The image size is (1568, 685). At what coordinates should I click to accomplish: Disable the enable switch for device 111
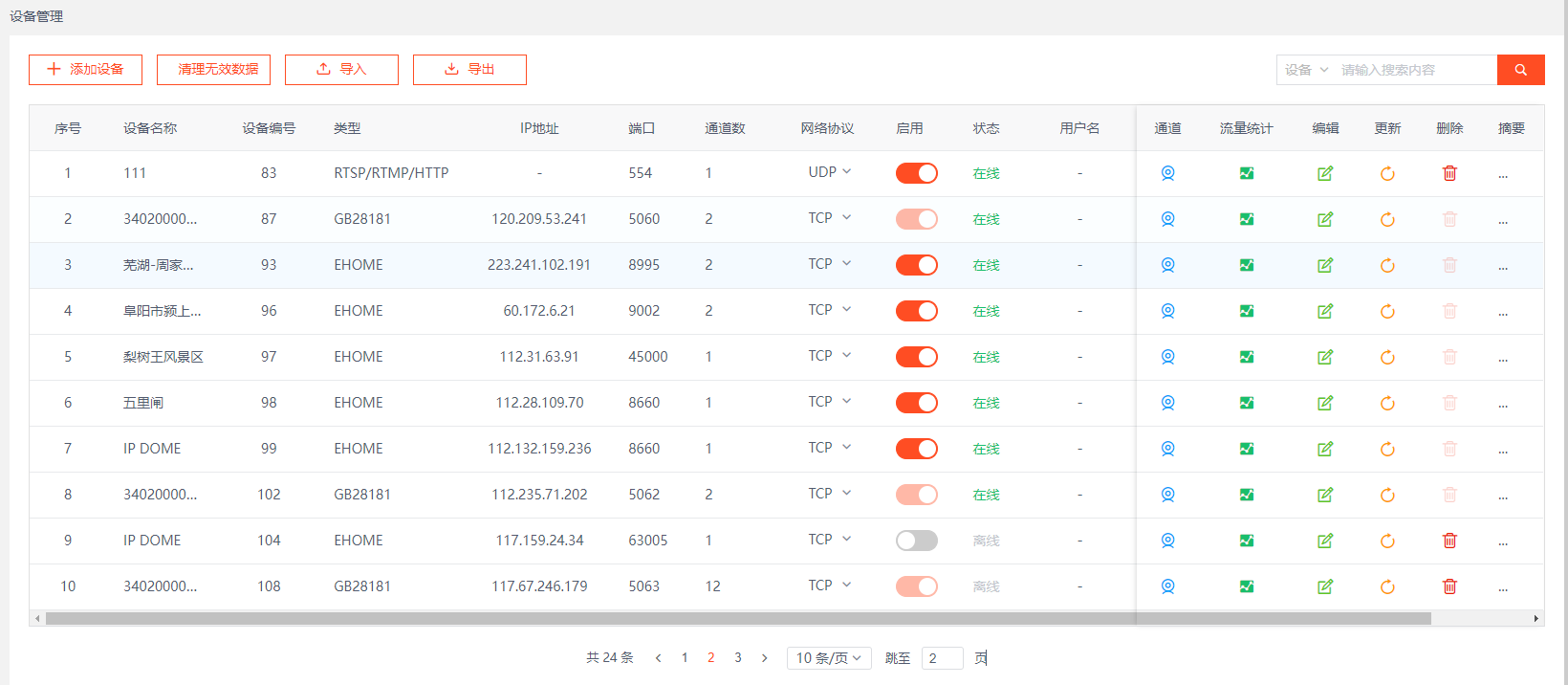point(916,173)
